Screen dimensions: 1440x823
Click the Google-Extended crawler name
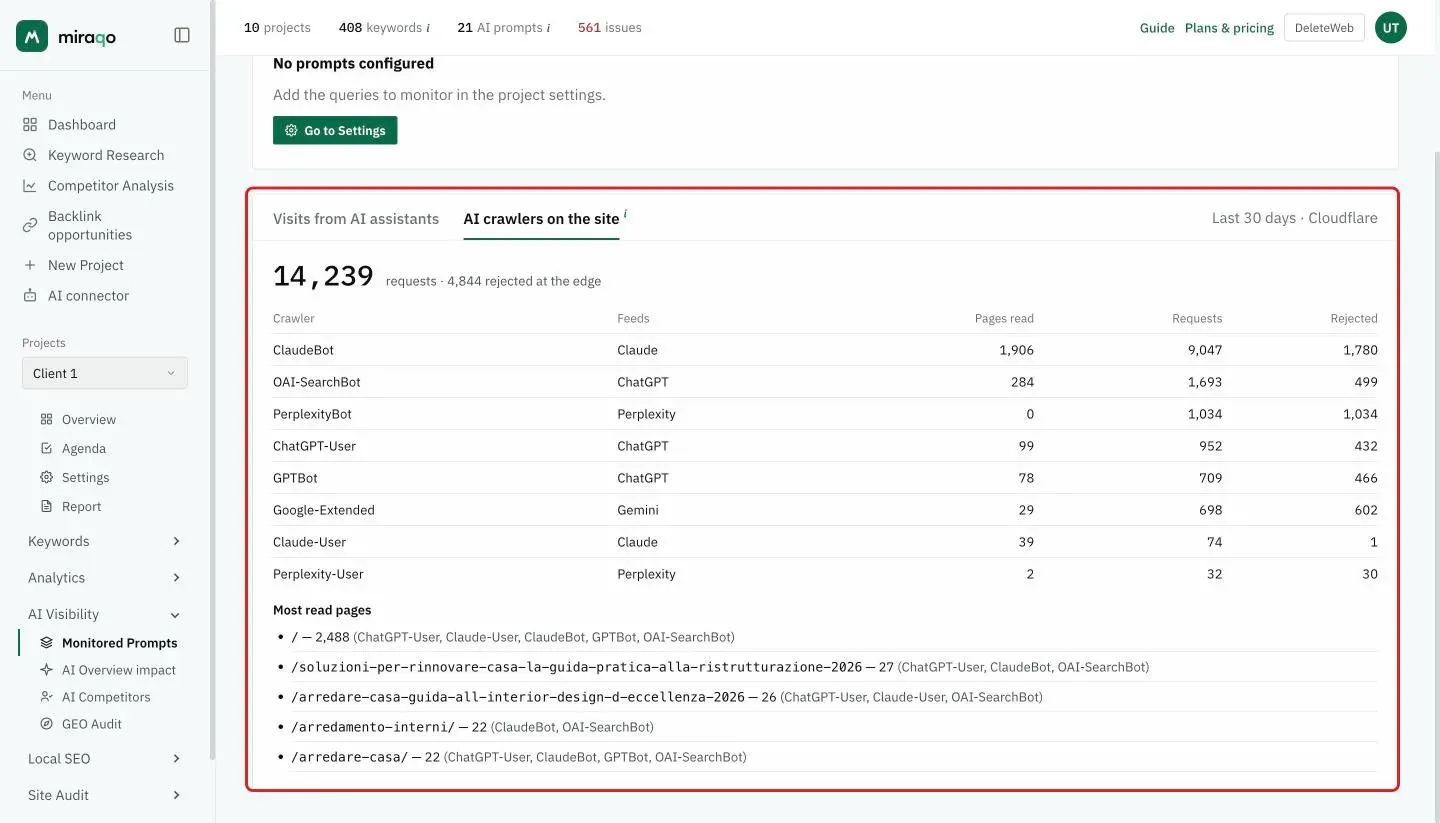(x=324, y=510)
